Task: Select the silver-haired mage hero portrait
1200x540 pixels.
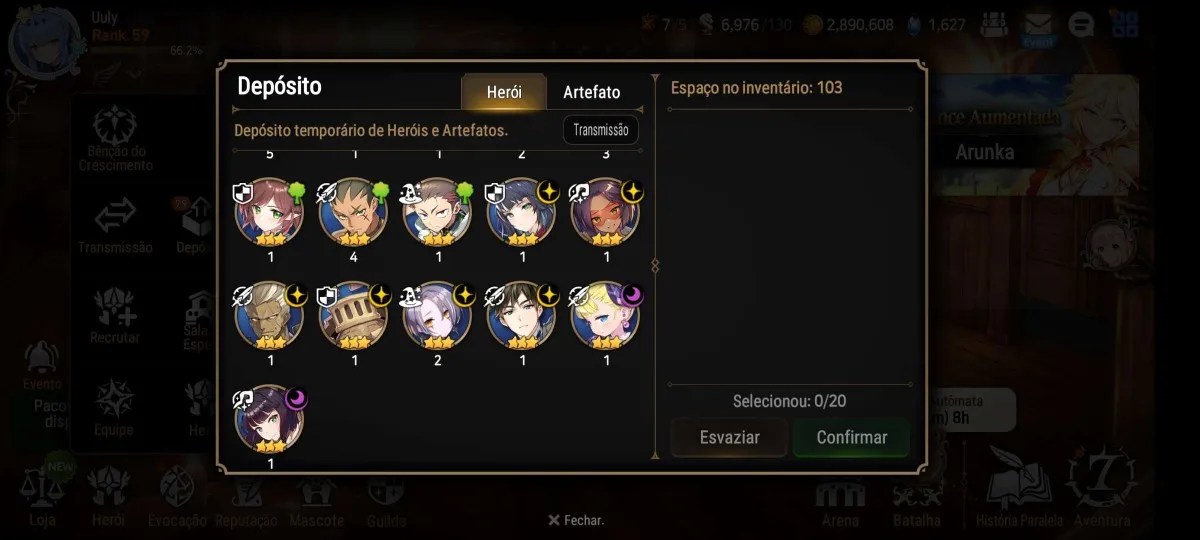Action: (x=438, y=316)
